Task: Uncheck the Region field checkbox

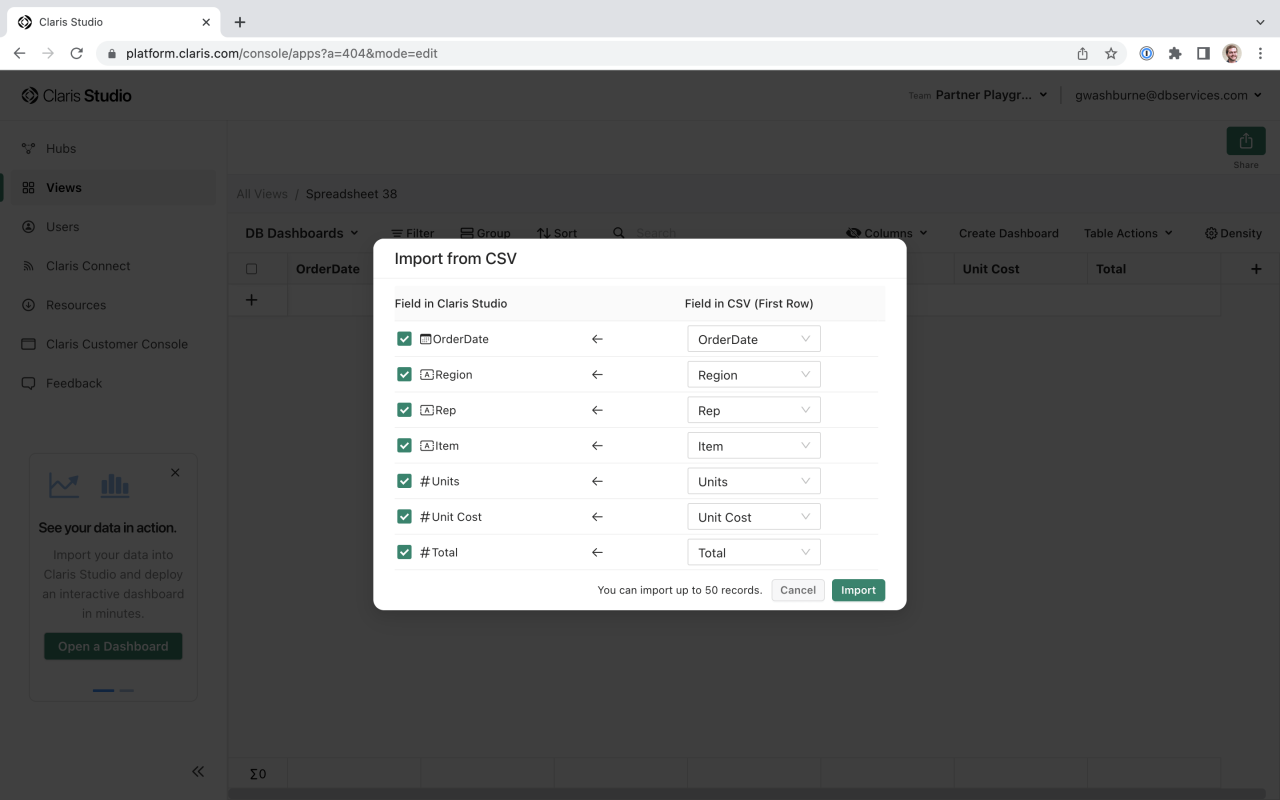Action: click(x=404, y=374)
